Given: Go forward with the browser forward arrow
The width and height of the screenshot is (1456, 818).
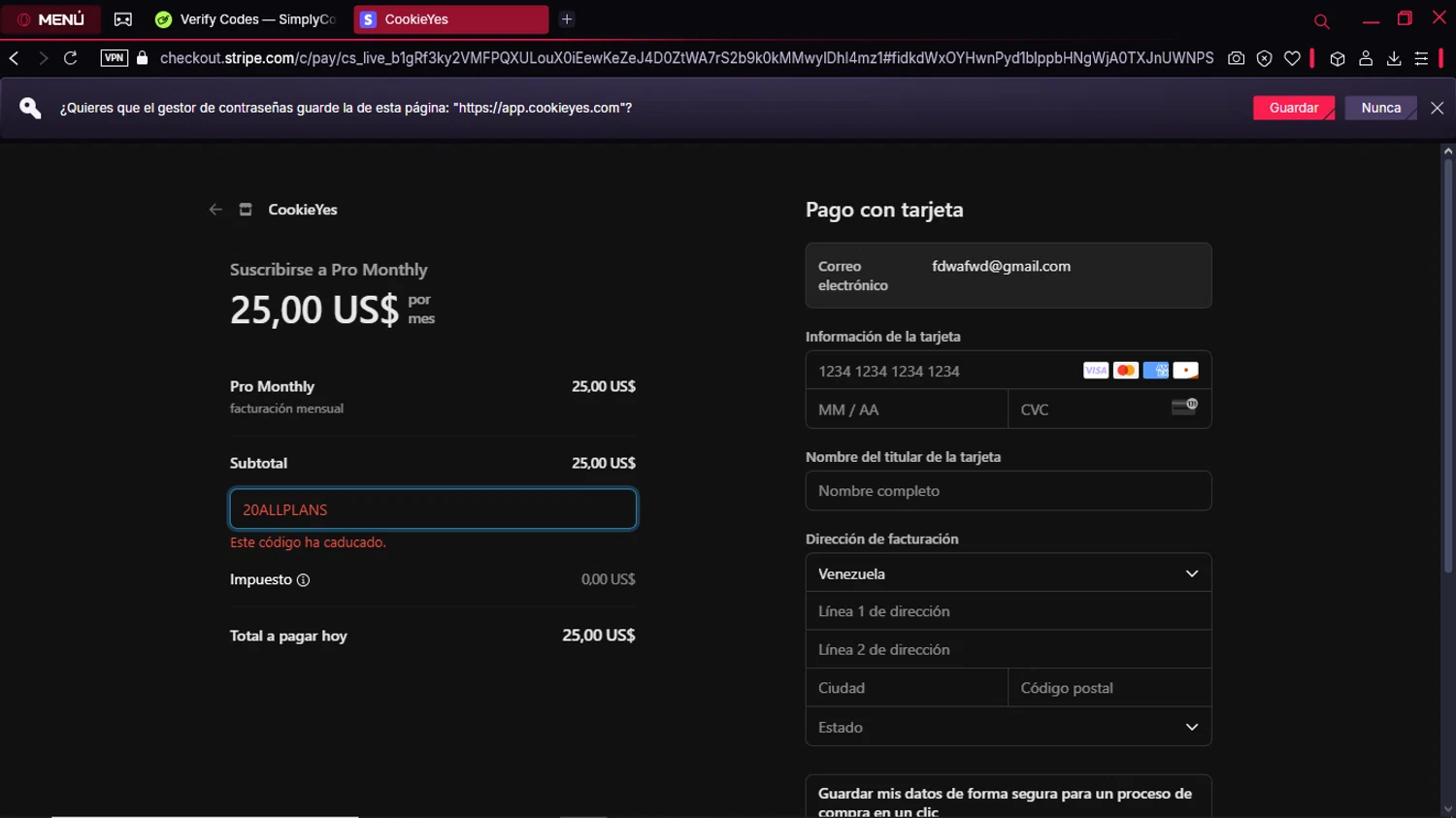Looking at the screenshot, I should tap(43, 58).
